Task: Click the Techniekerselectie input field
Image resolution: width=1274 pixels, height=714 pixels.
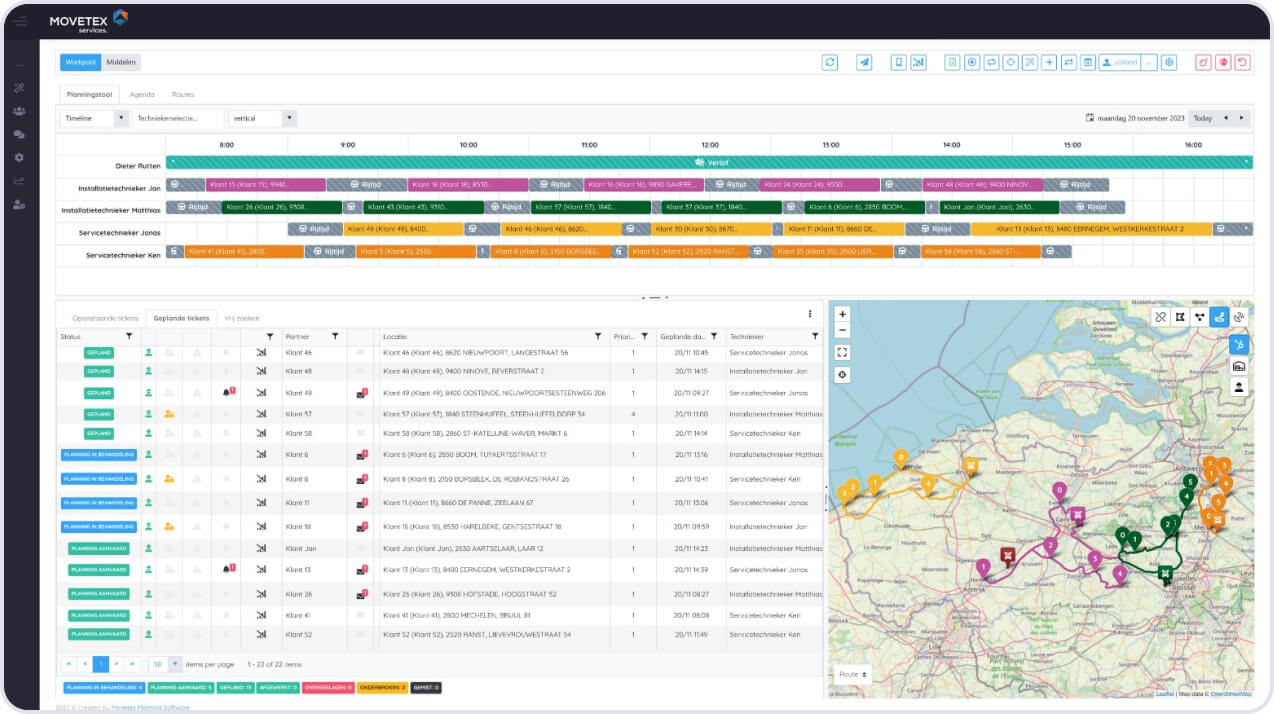Action: (179, 118)
